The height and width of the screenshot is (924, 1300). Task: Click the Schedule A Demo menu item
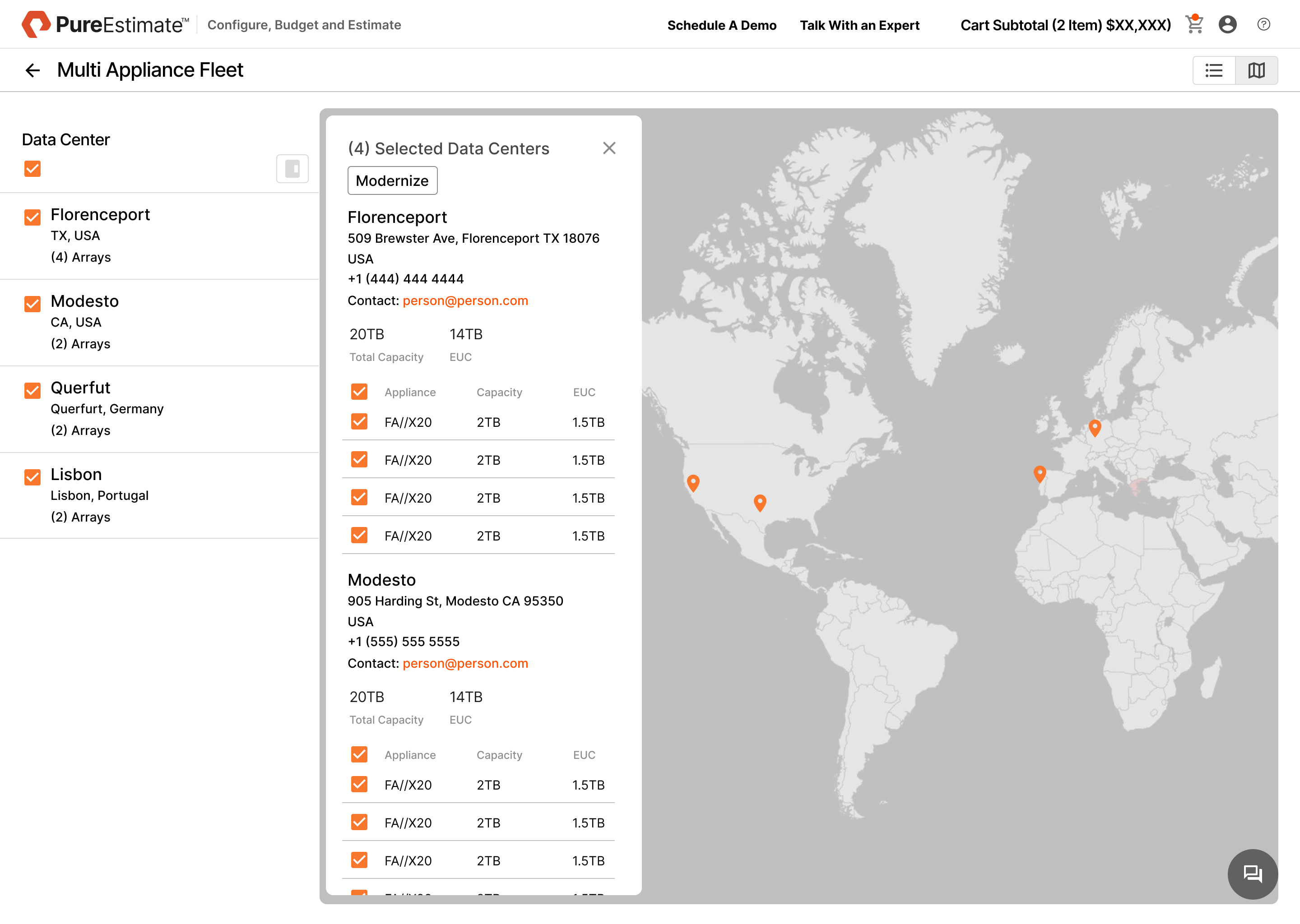point(722,25)
